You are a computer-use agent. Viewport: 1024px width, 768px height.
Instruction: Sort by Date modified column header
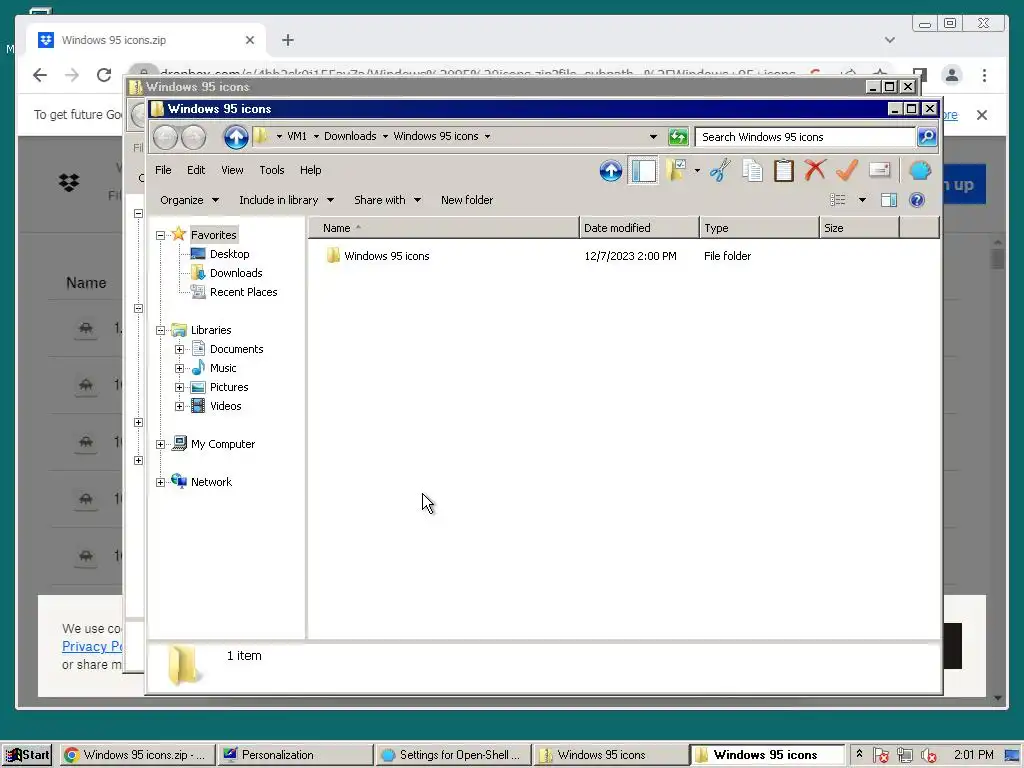pyautogui.click(x=639, y=228)
